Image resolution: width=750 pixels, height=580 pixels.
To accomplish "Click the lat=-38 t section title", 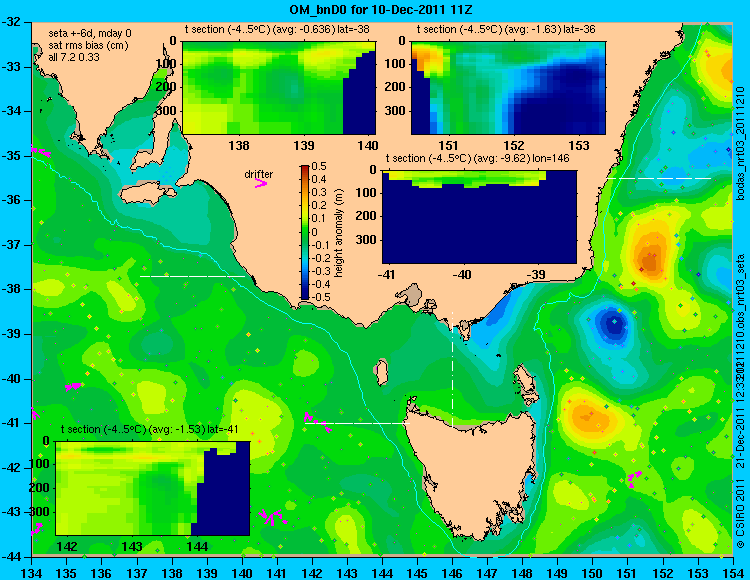I will click(277, 30).
